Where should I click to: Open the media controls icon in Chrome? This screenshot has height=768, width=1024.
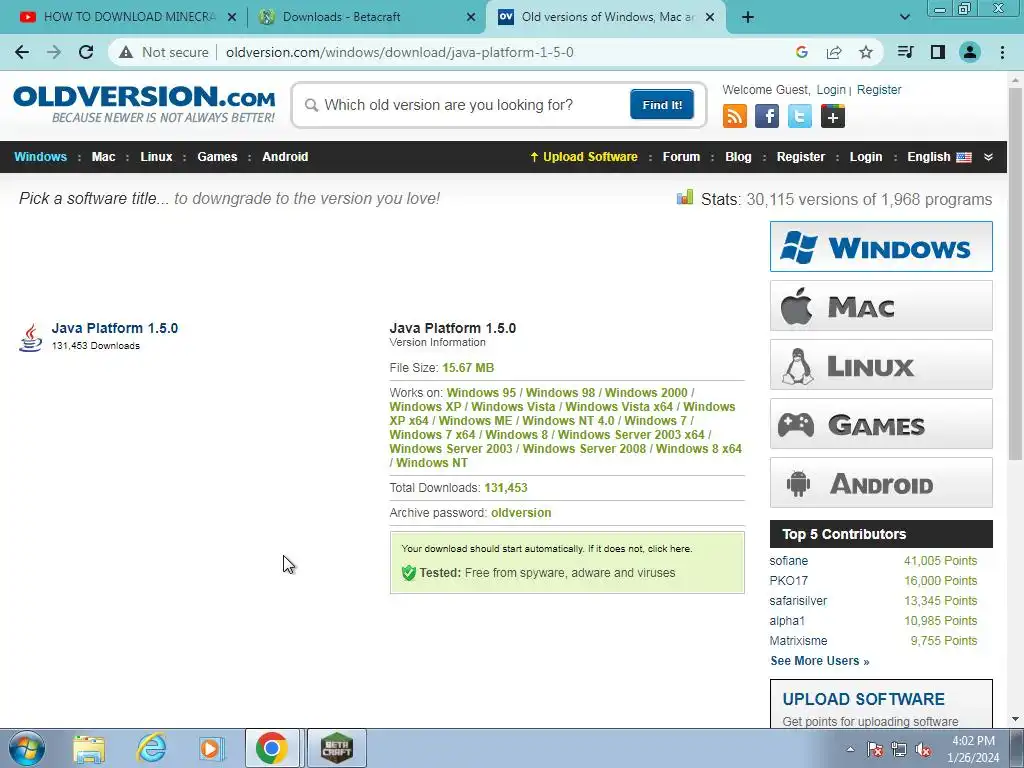tap(905, 52)
